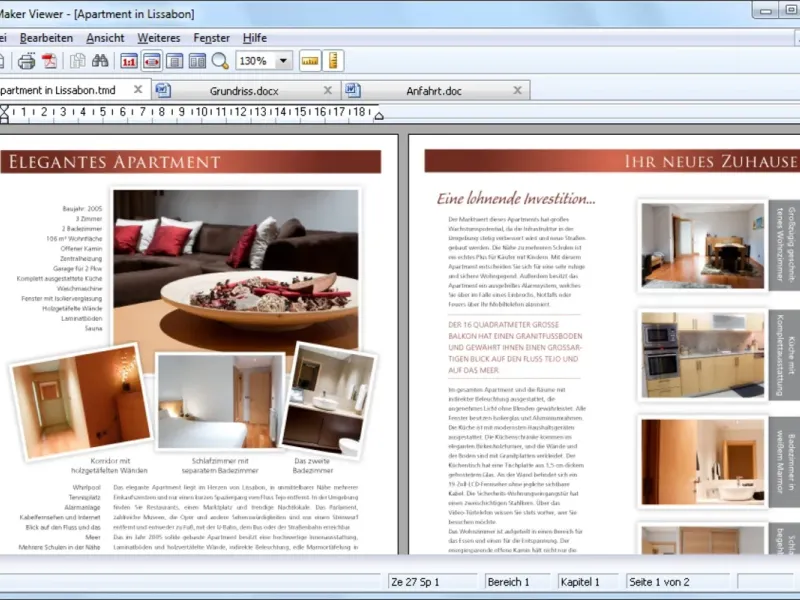Open the Weiteres menu
800x600 pixels.
click(159, 38)
